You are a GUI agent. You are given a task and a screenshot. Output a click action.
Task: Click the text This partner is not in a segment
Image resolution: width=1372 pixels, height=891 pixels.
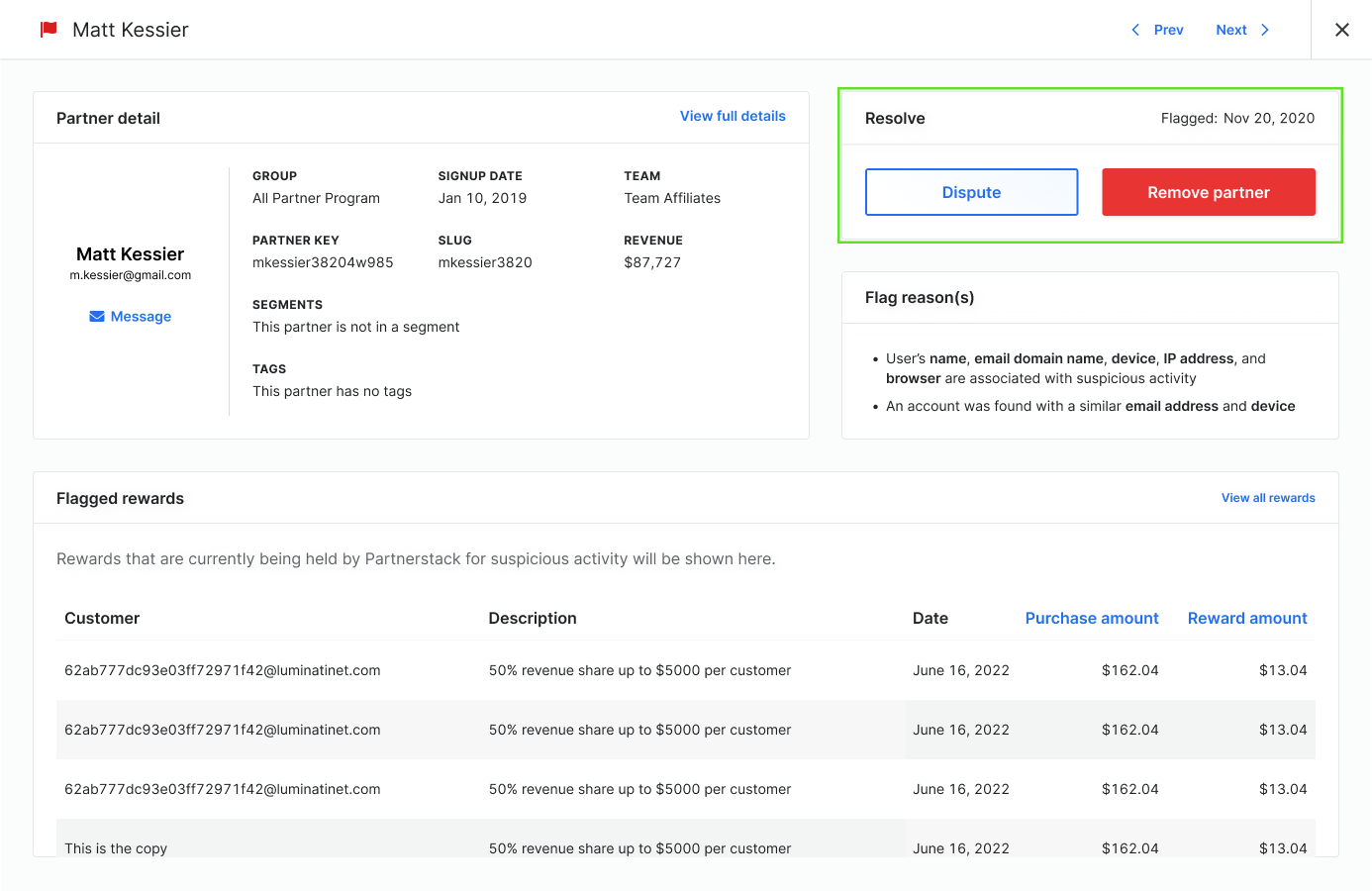356,327
